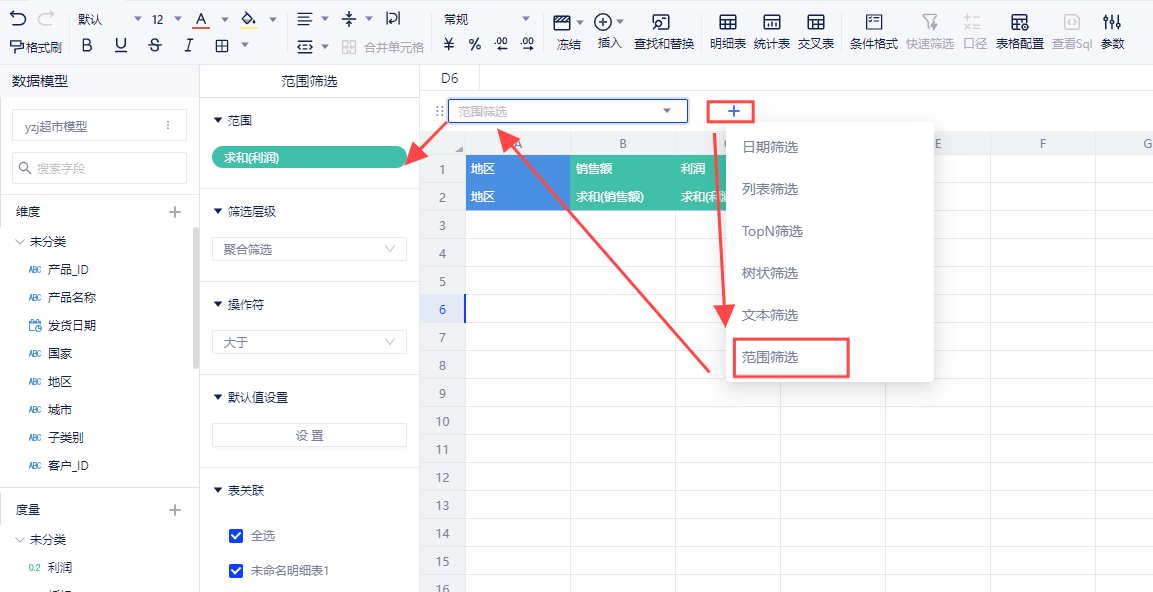Click the 搜索字段 search field

click(100, 168)
